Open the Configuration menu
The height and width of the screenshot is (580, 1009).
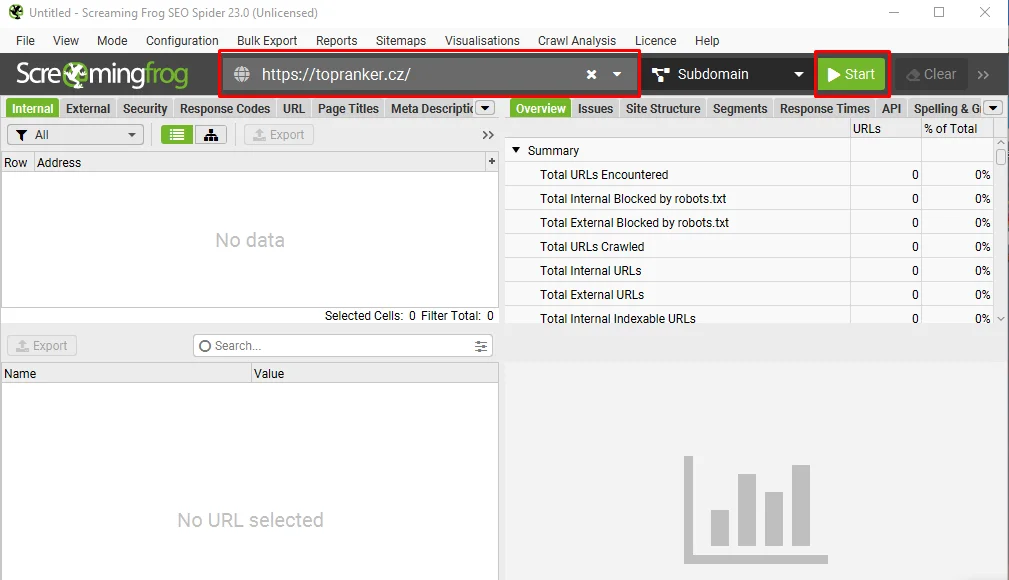coord(182,41)
